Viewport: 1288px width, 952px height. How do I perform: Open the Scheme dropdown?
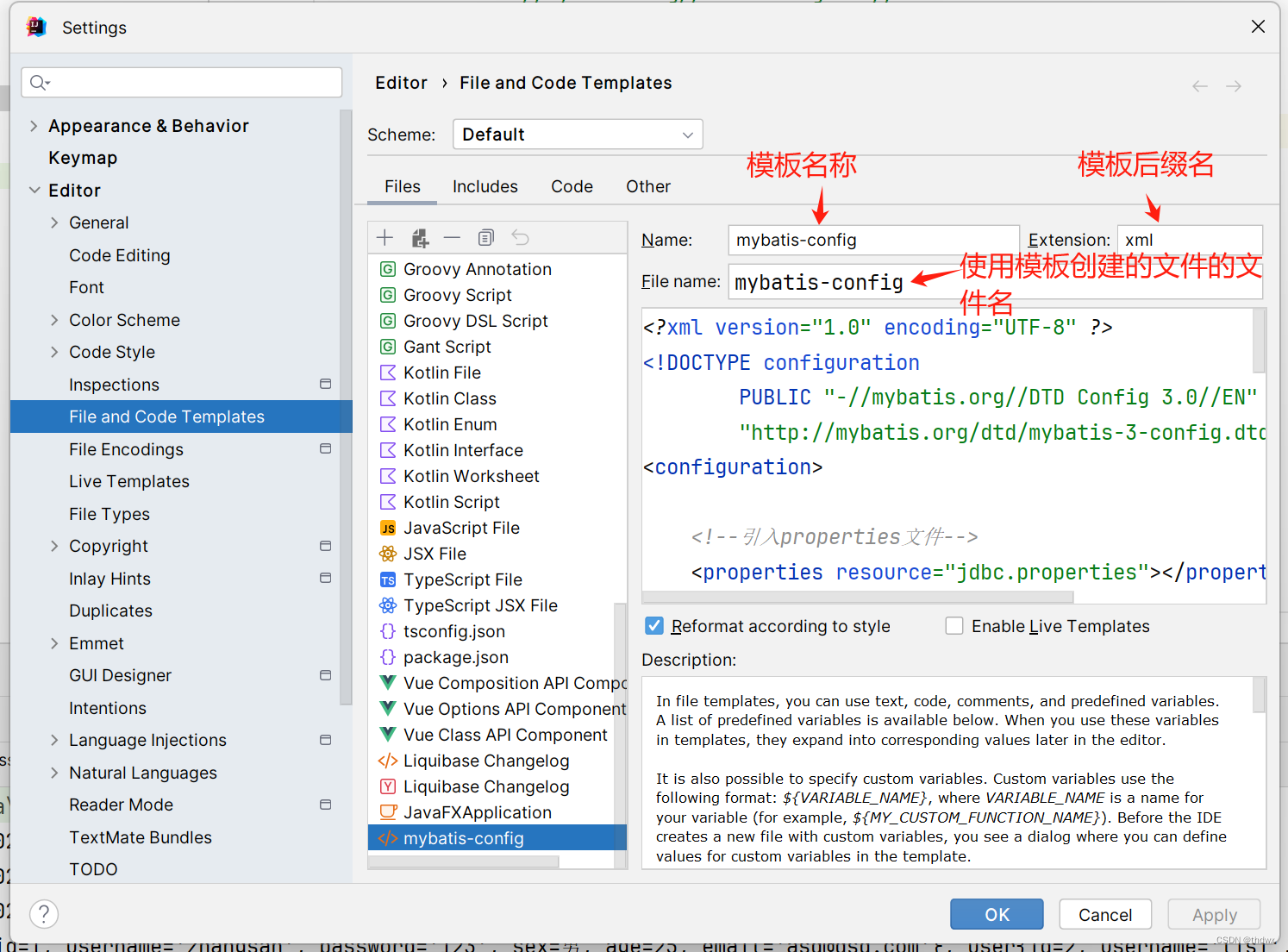tap(578, 135)
